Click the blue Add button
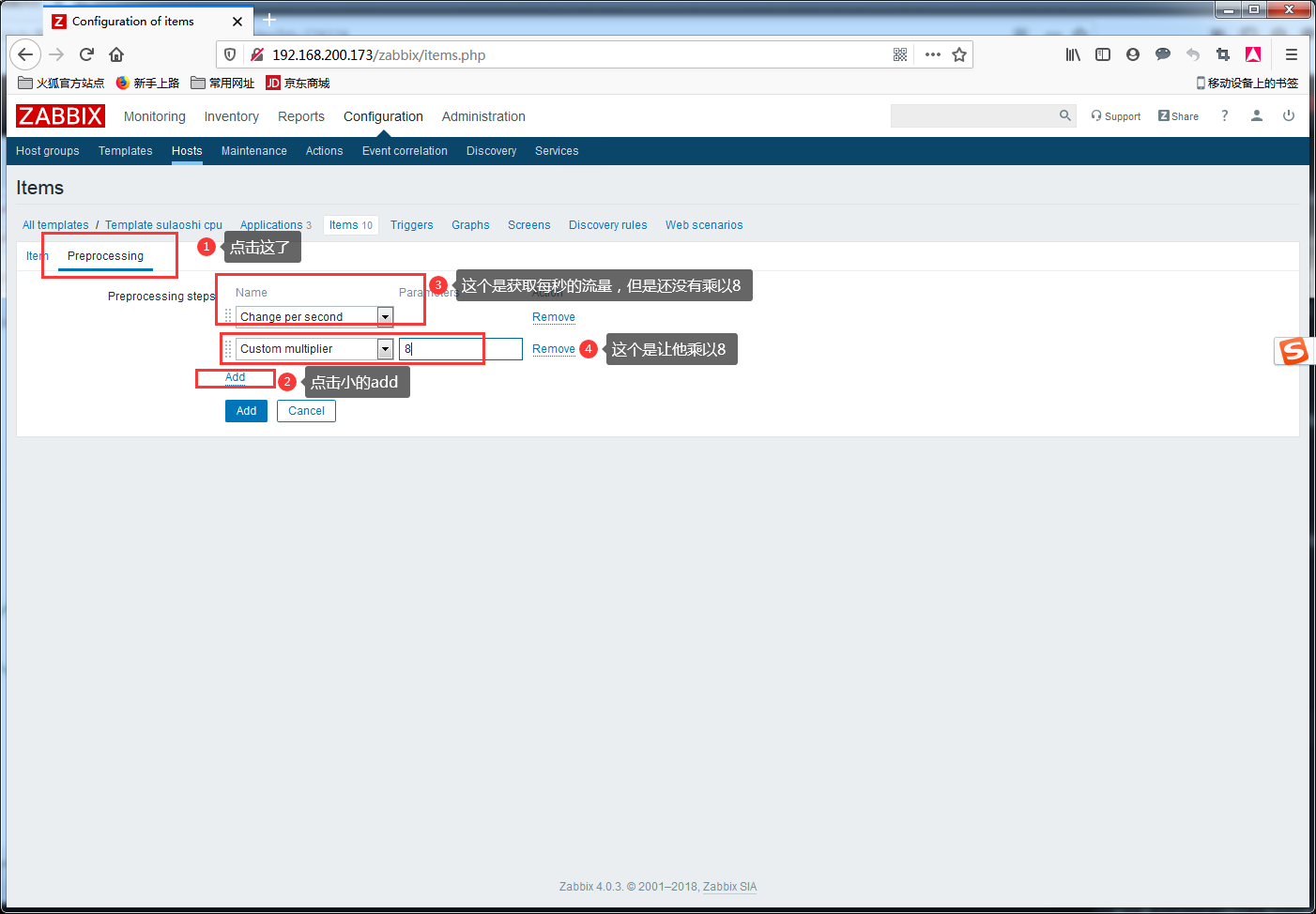The height and width of the screenshot is (914, 1316). coord(246,411)
